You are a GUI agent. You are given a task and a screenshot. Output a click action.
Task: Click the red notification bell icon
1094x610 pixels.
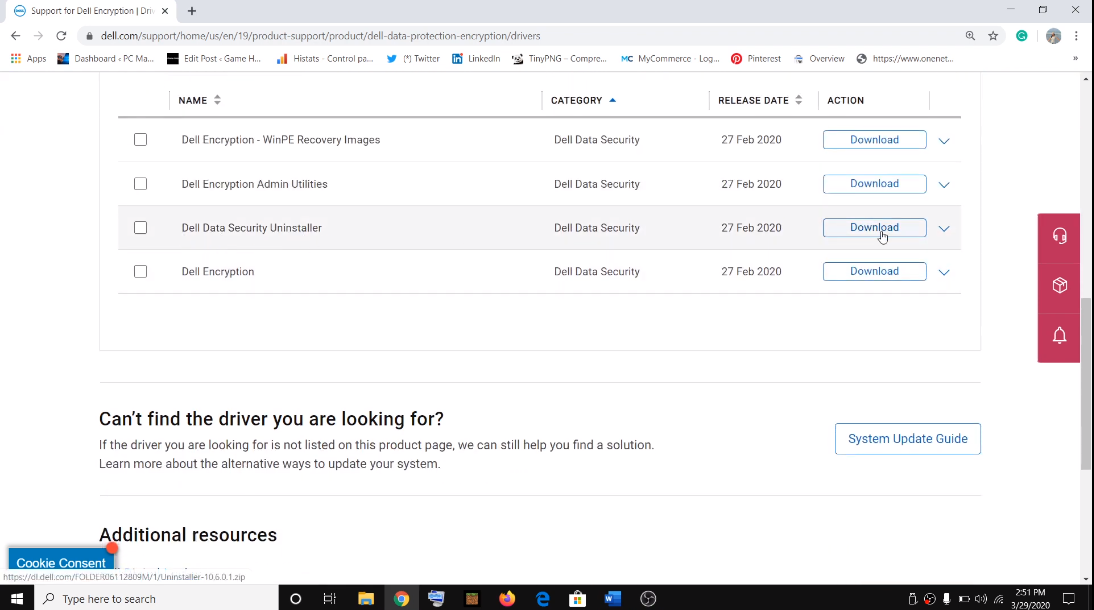[x=1059, y=335]
